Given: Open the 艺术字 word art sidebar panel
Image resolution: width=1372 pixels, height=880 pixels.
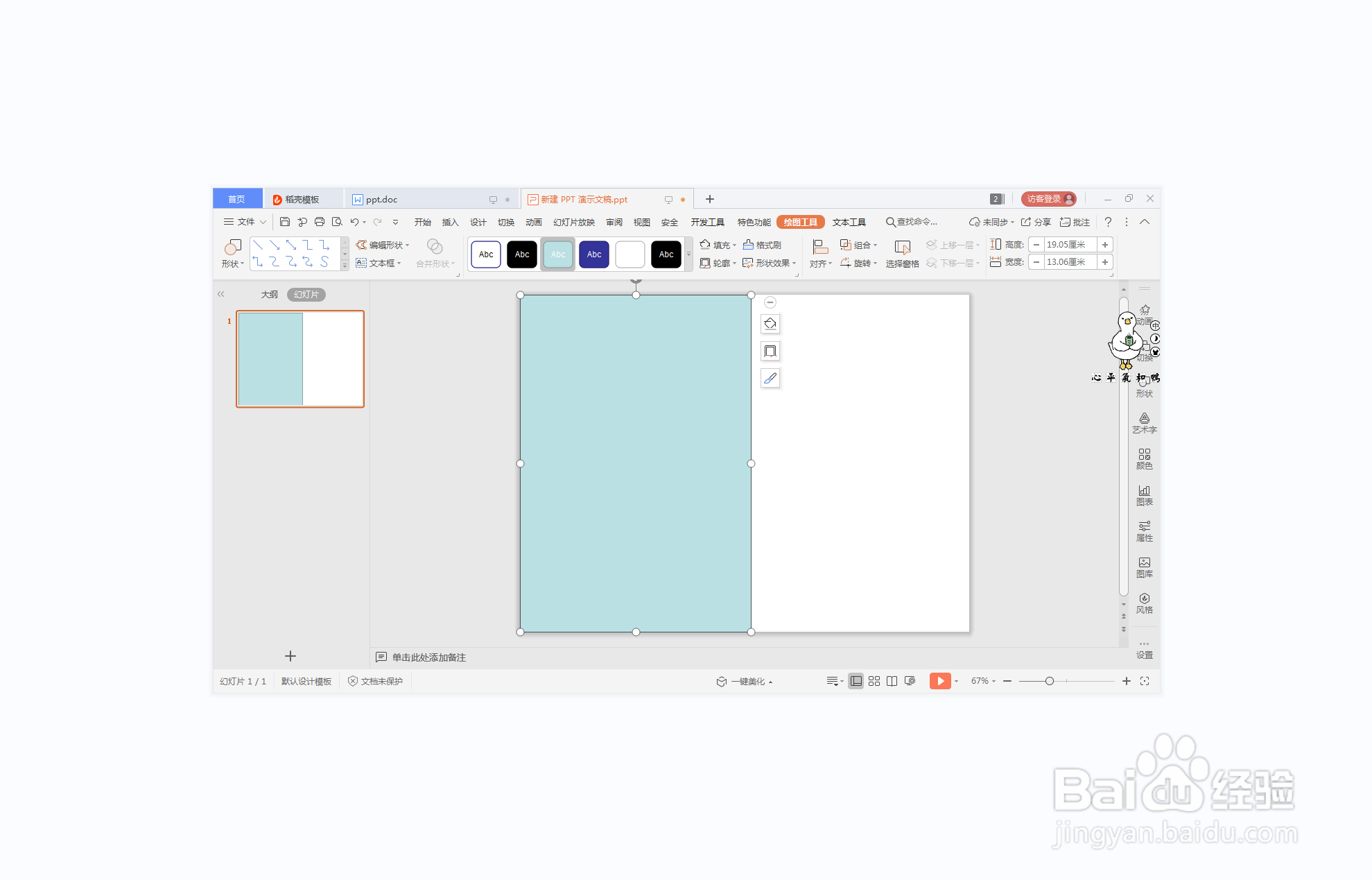Looking at the screenshot, I should click(x=1144, y=422).
